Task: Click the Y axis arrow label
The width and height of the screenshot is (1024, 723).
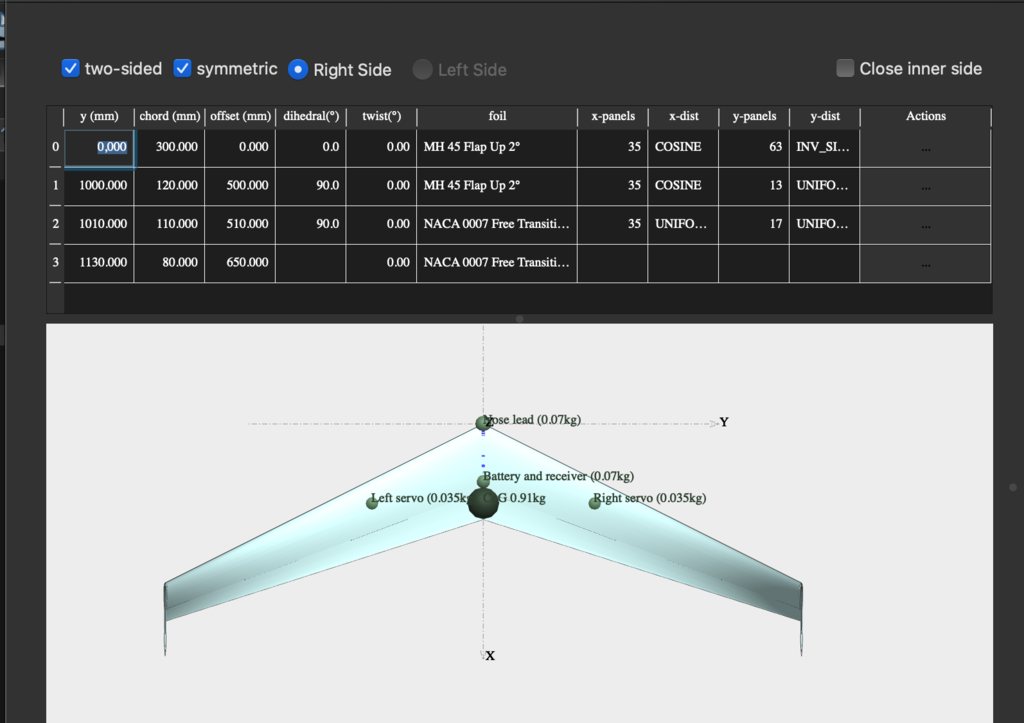Action: point(724,422)
